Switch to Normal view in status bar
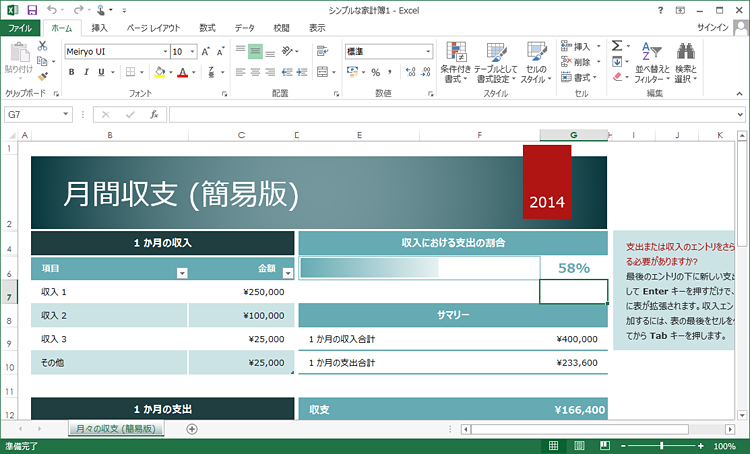The image size is (750, 454). (x=553, y=446)
